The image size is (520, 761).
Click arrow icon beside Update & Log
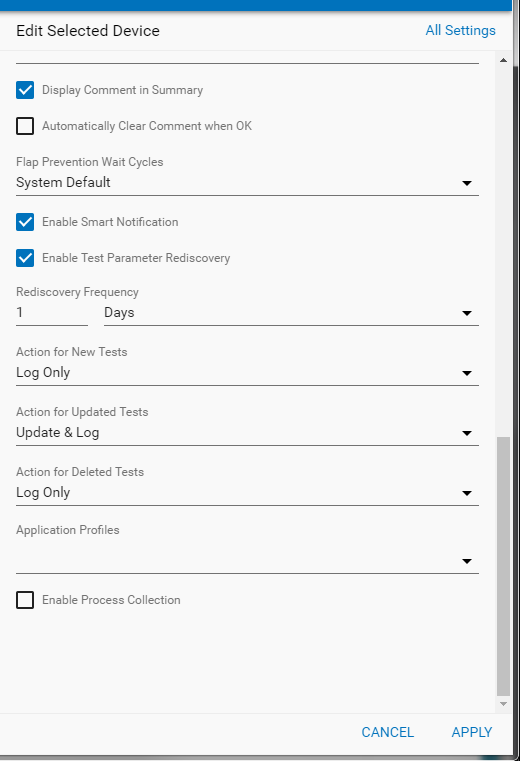coord(467,433)
